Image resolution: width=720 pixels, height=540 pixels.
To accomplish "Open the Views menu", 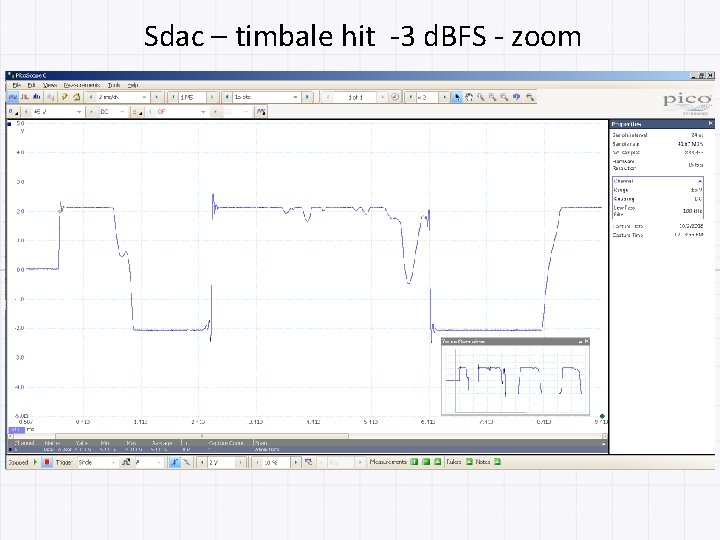I will click(x=50, y=85).
